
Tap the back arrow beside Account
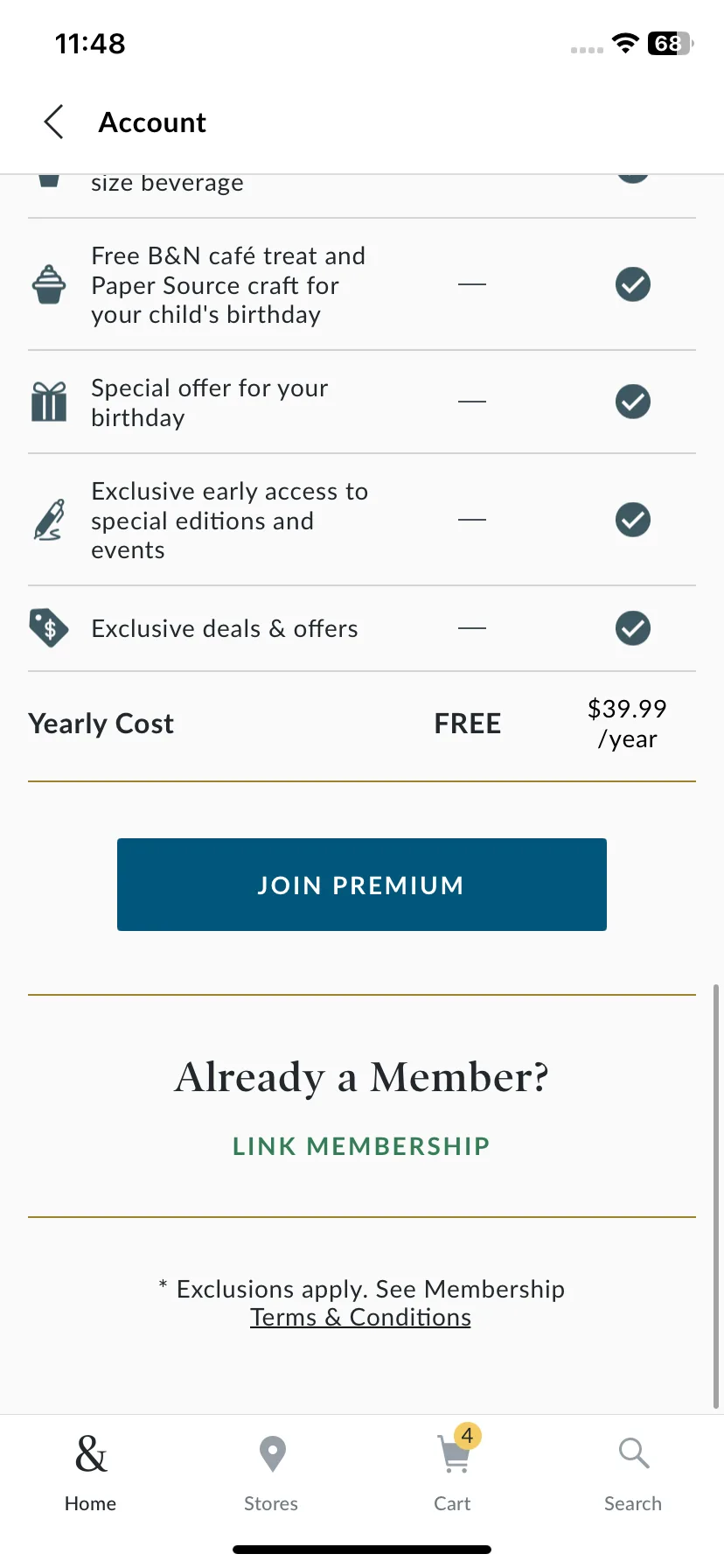[54, 122]
